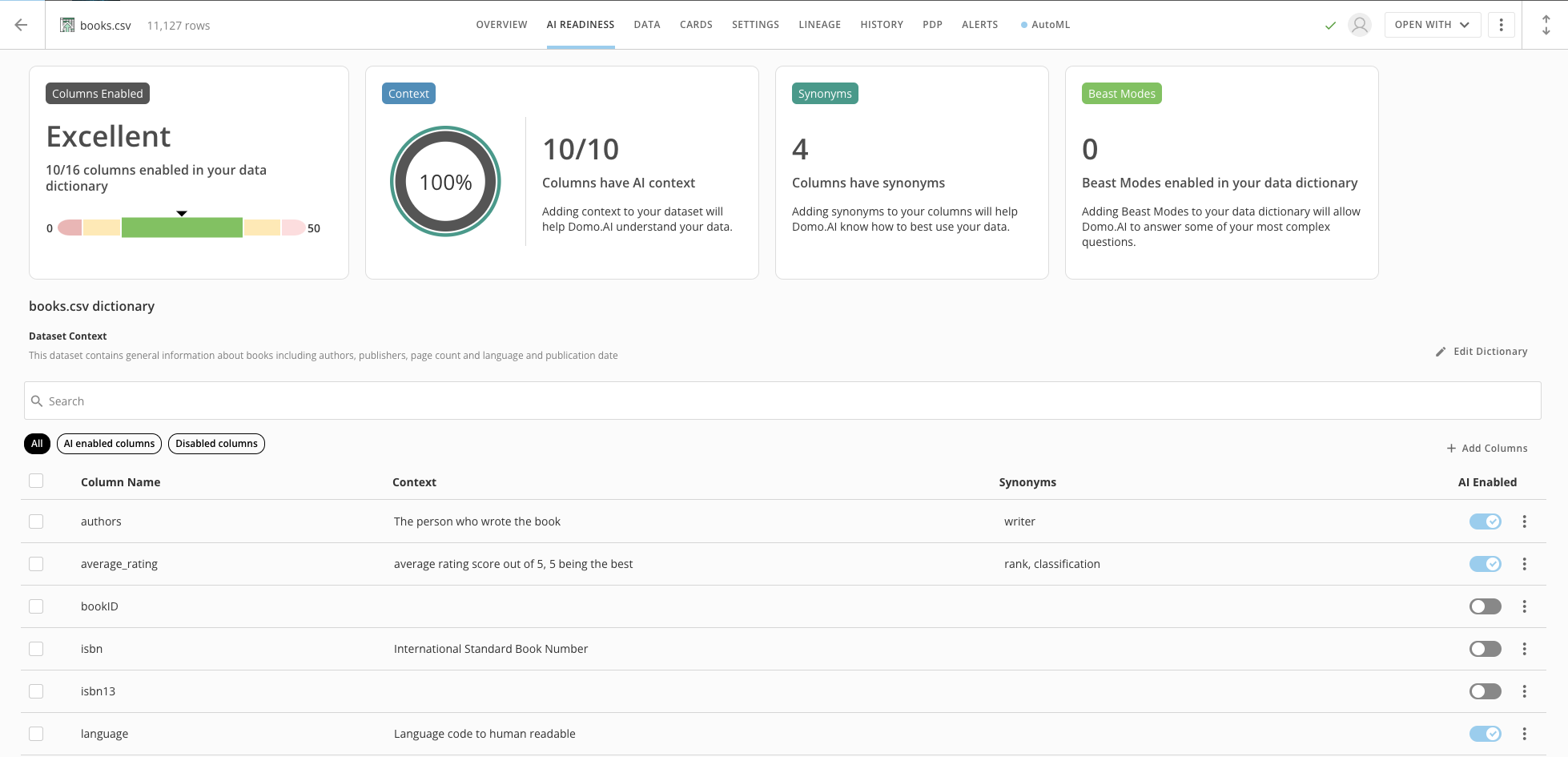
Task: Open more options for average_rating row
Action: tap(1524, 564)
